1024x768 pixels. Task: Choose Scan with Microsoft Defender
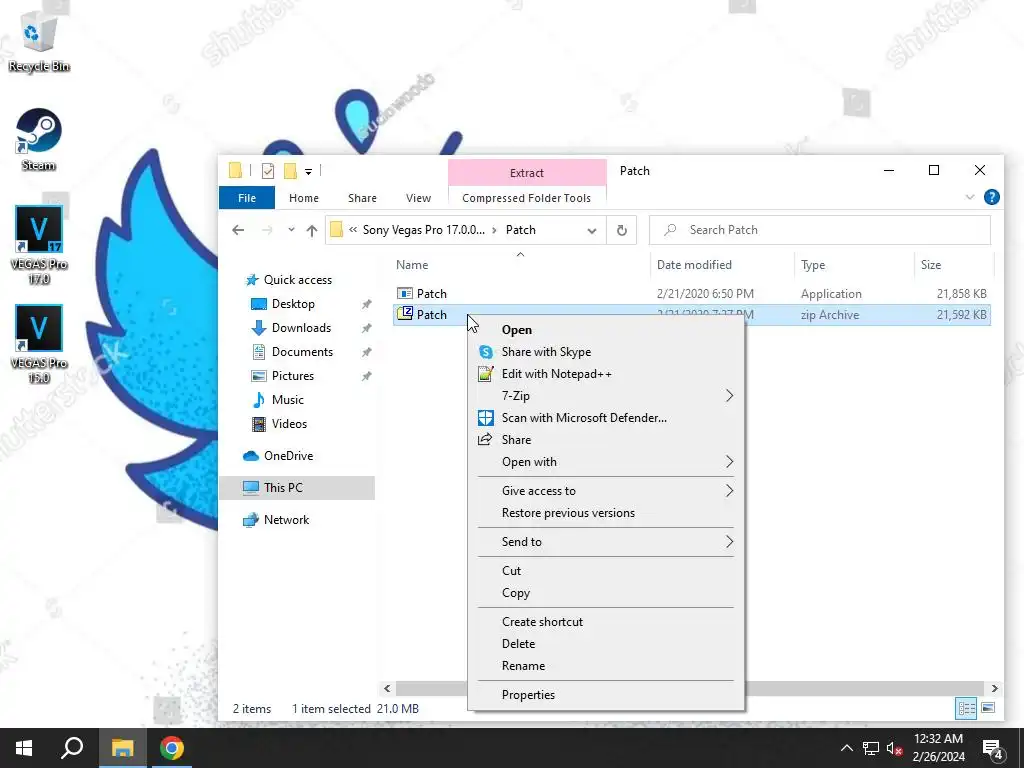(x=606, y=418)
